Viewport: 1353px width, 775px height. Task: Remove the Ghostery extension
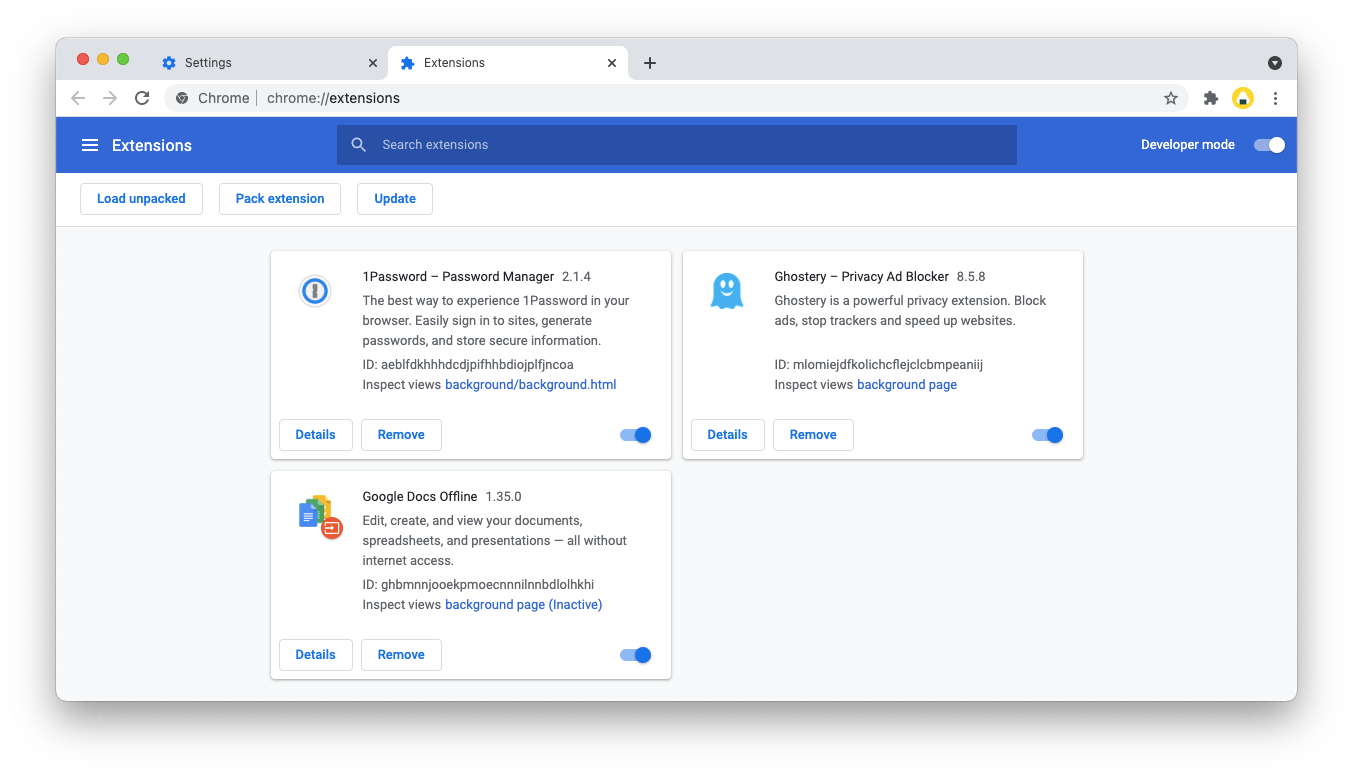pyautogui.click(x=813, y=435)
